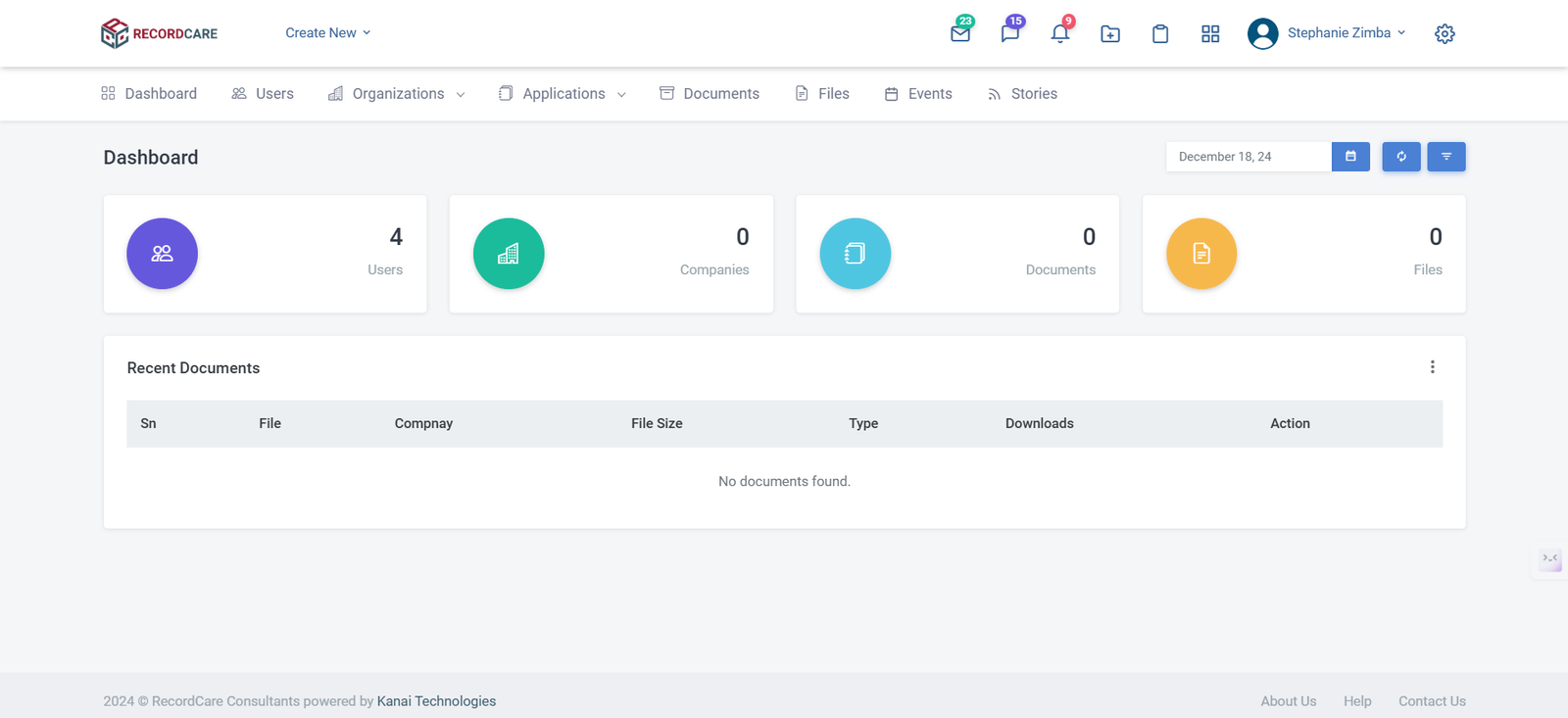
Task: Expand the Organizations menu
Action: [397, 94]
